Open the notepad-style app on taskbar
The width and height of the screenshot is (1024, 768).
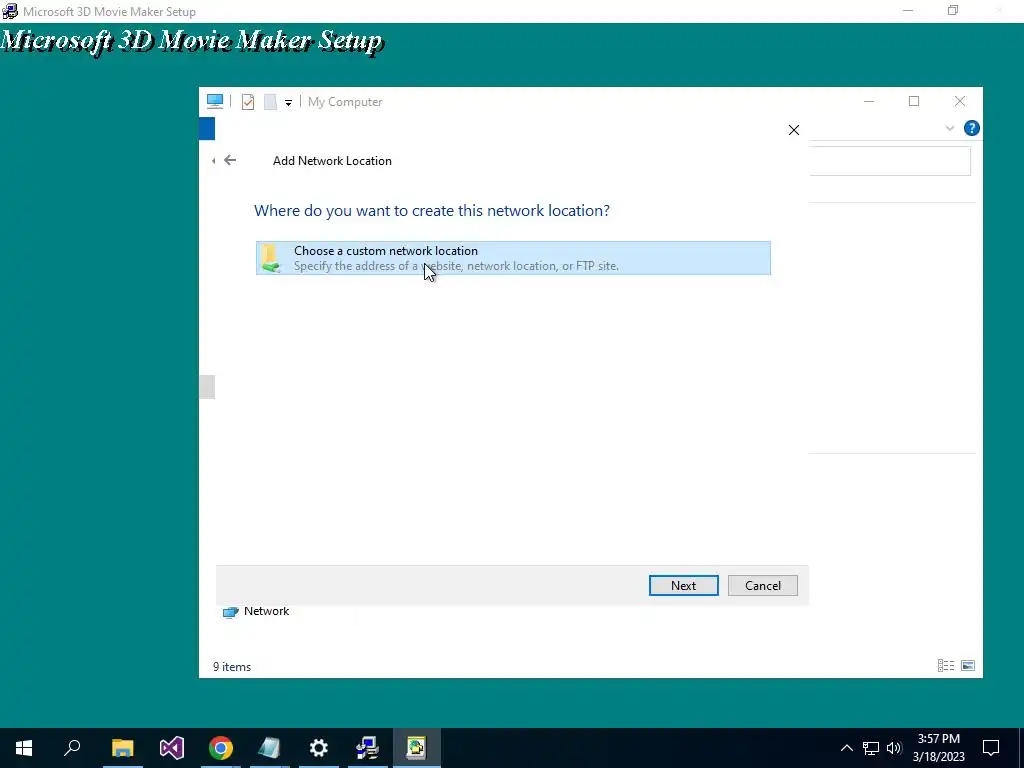(269, 748)
